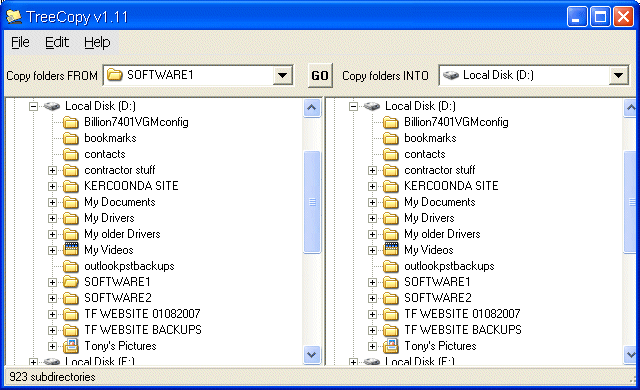
Task: Open the Help menu
Action: coord(97,42)
